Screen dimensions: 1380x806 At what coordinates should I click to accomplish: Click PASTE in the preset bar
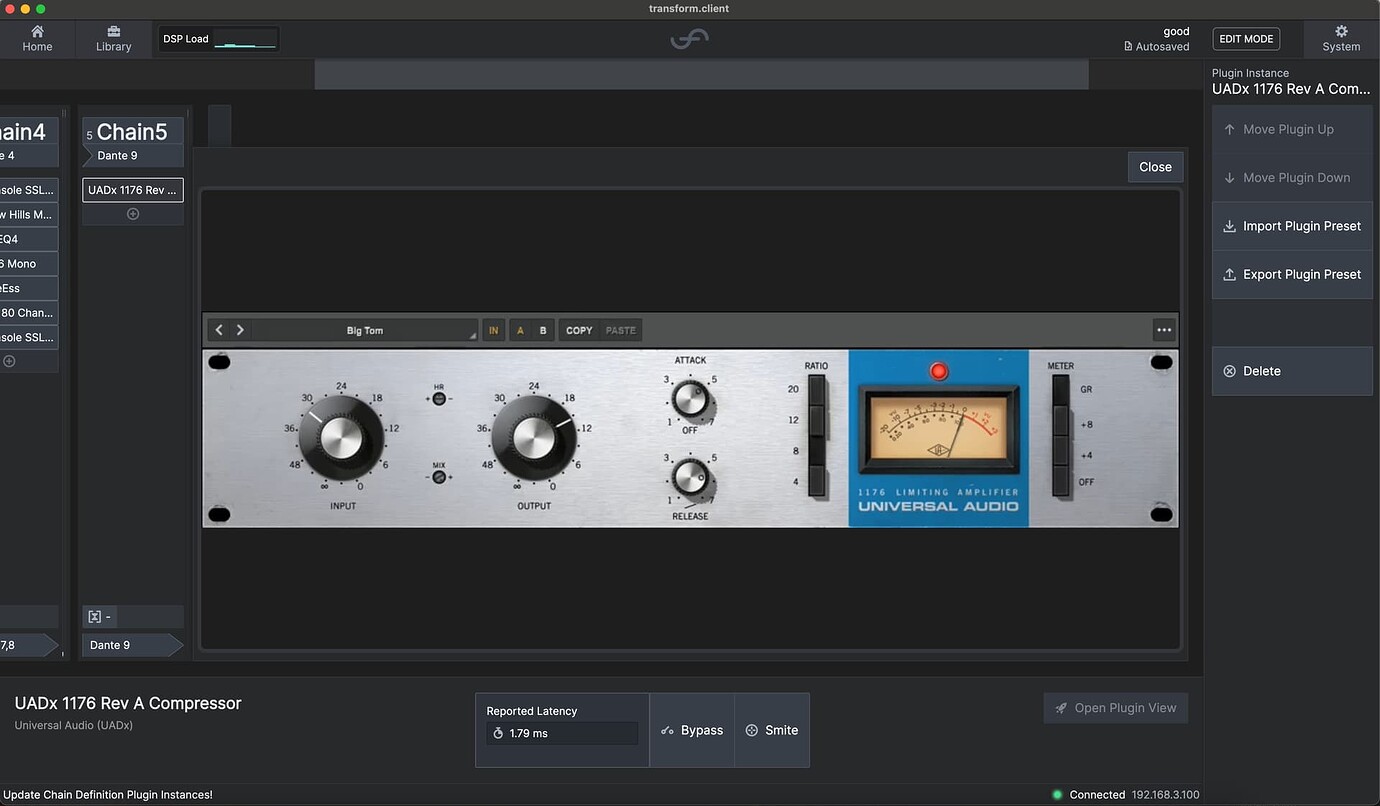(x=620, y=330)
